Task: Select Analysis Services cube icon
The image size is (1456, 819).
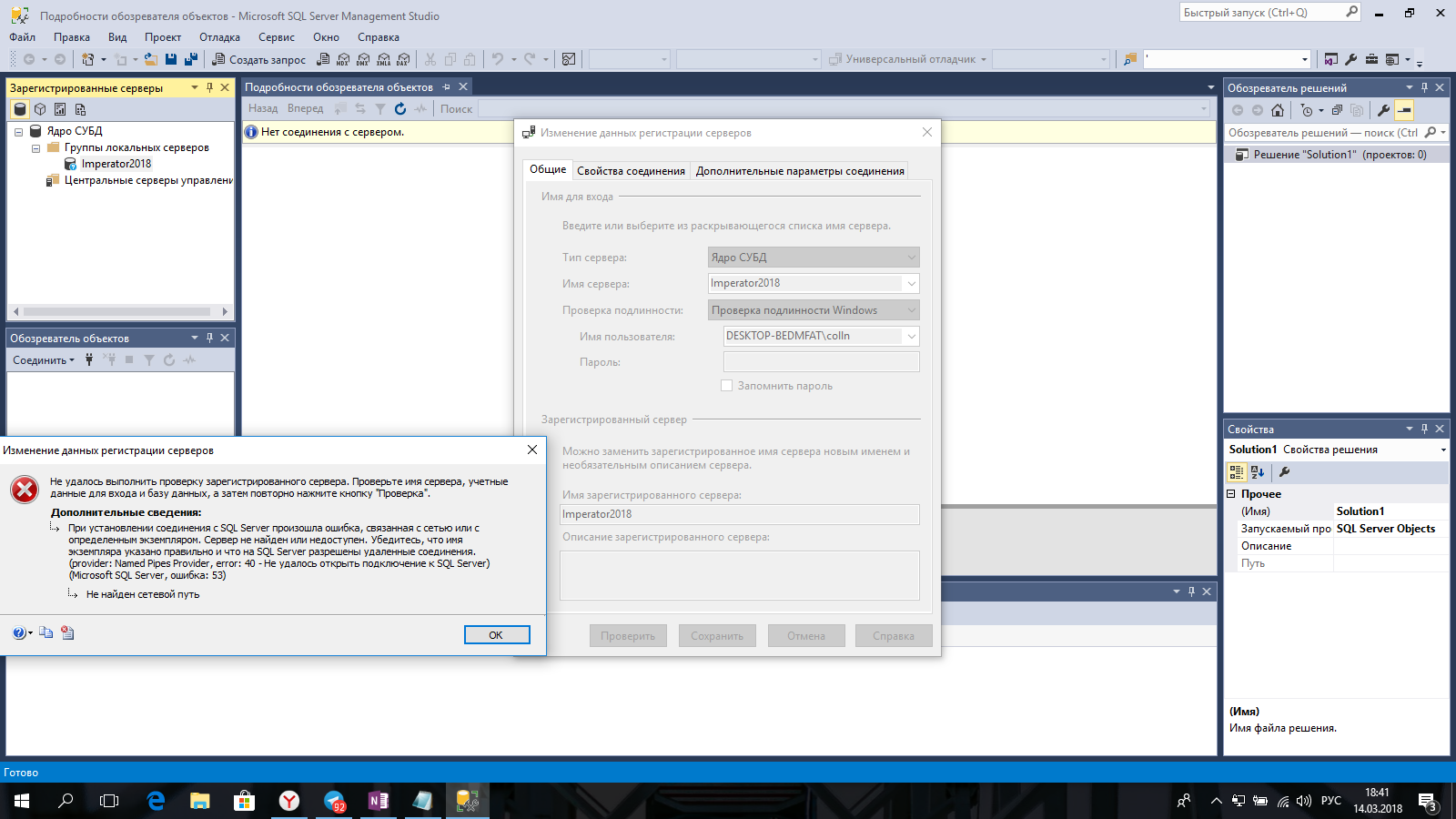Action: [x=40, y=109]
